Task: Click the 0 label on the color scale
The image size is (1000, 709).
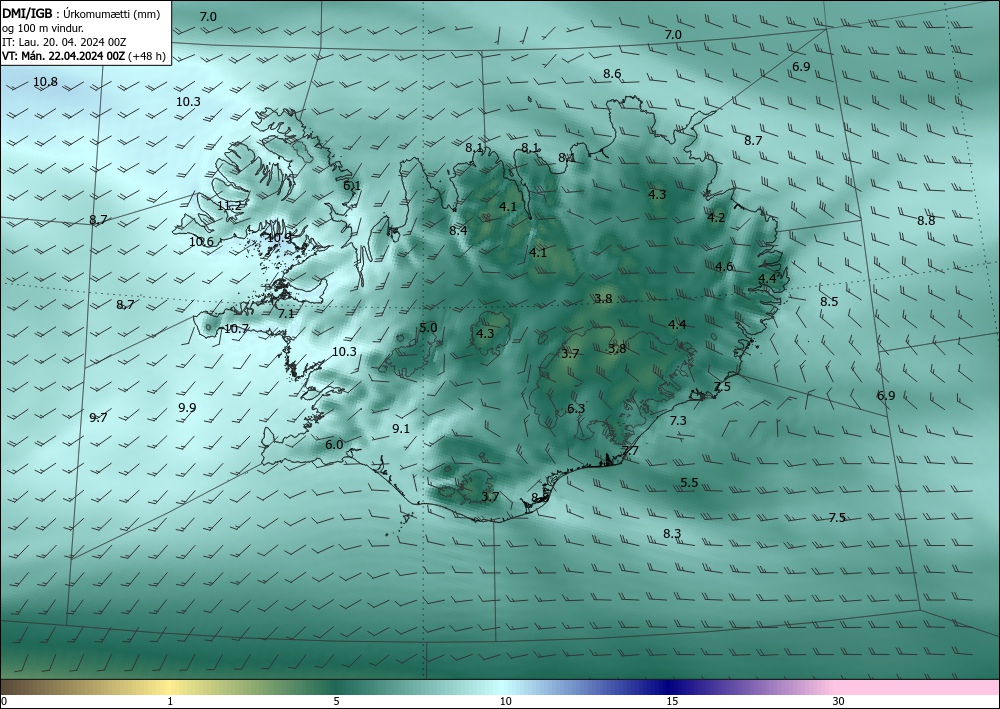Action: click(4, 701)
